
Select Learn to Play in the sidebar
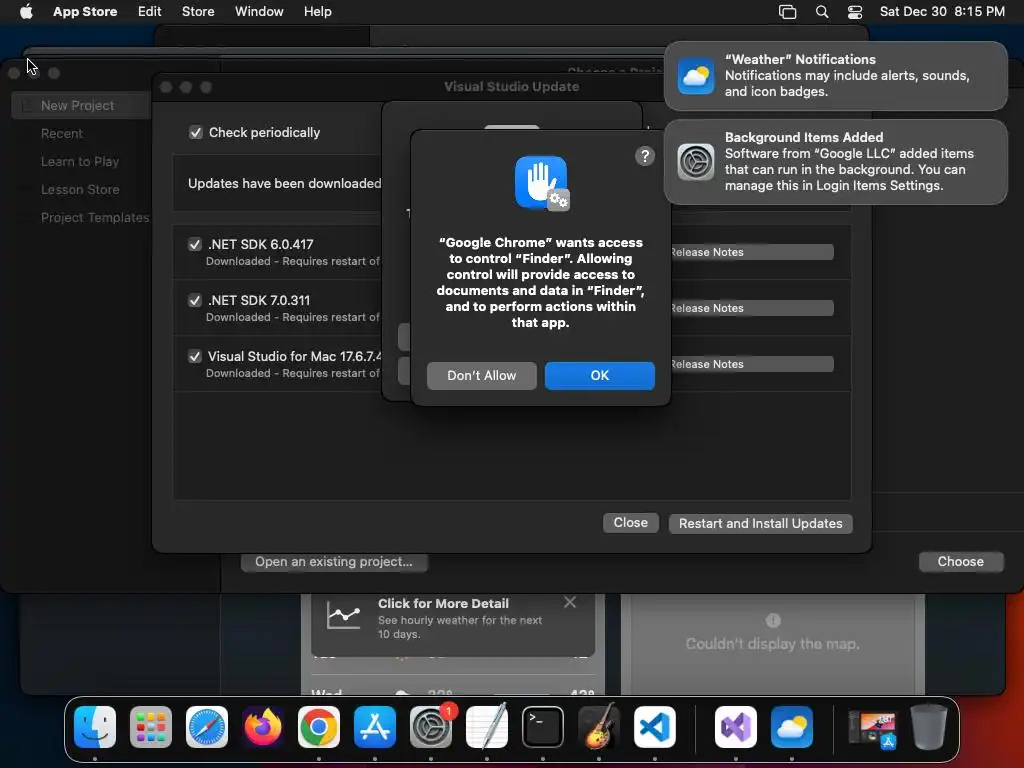pyautogui.click(x=80, y=161)
